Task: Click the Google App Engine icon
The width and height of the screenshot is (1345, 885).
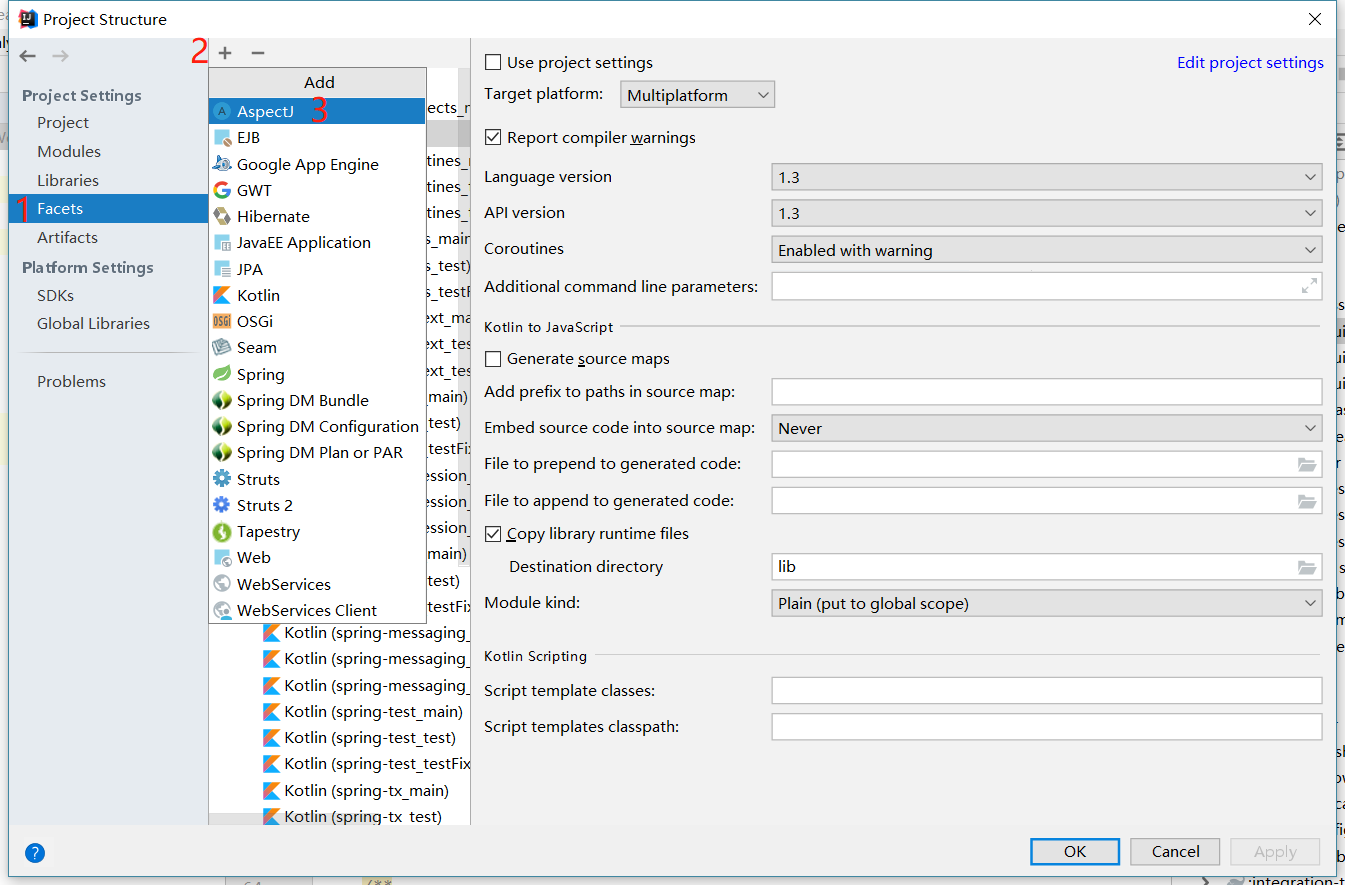Action: [x=222, y=164]
